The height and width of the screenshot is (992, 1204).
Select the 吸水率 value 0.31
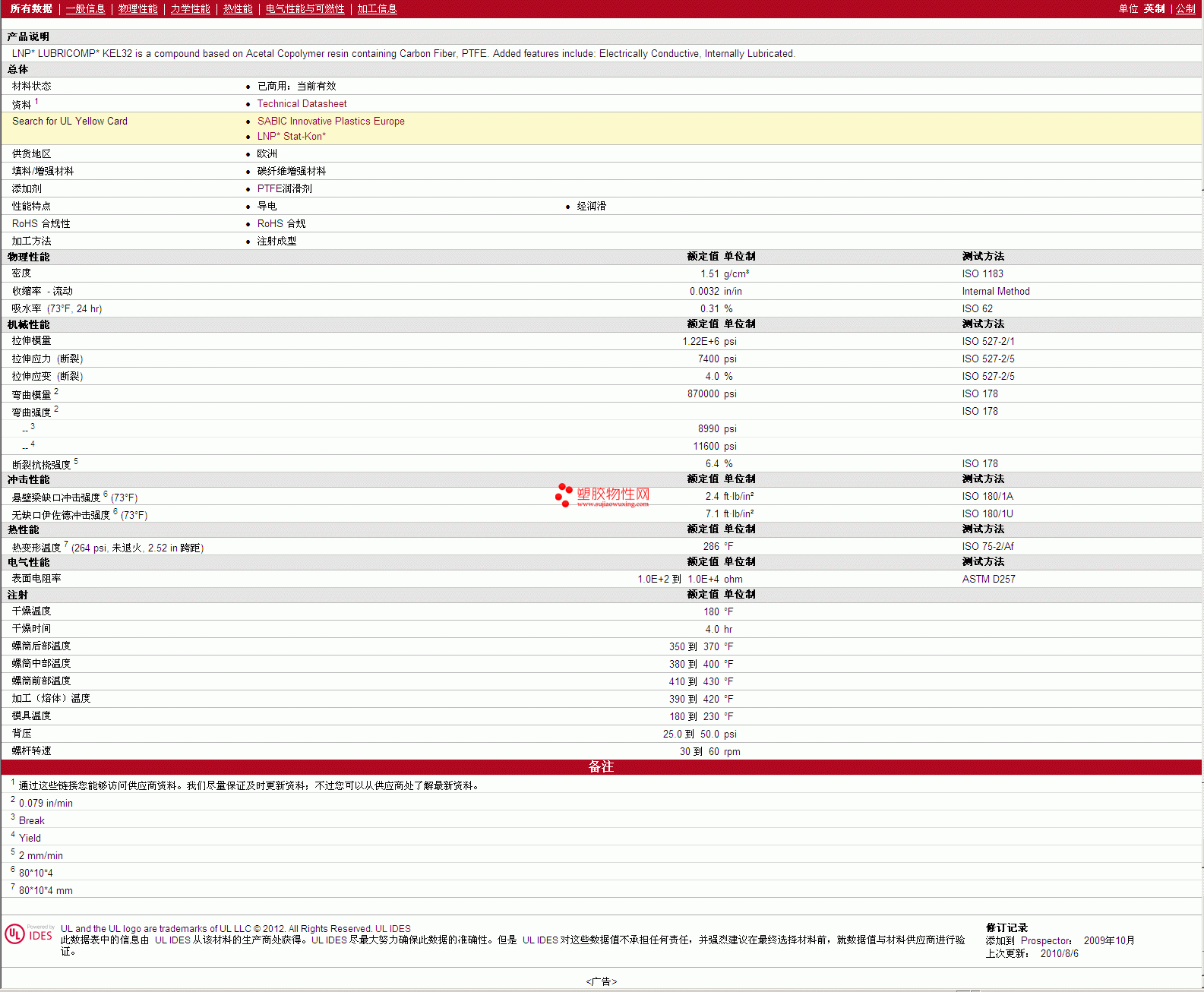709,308
